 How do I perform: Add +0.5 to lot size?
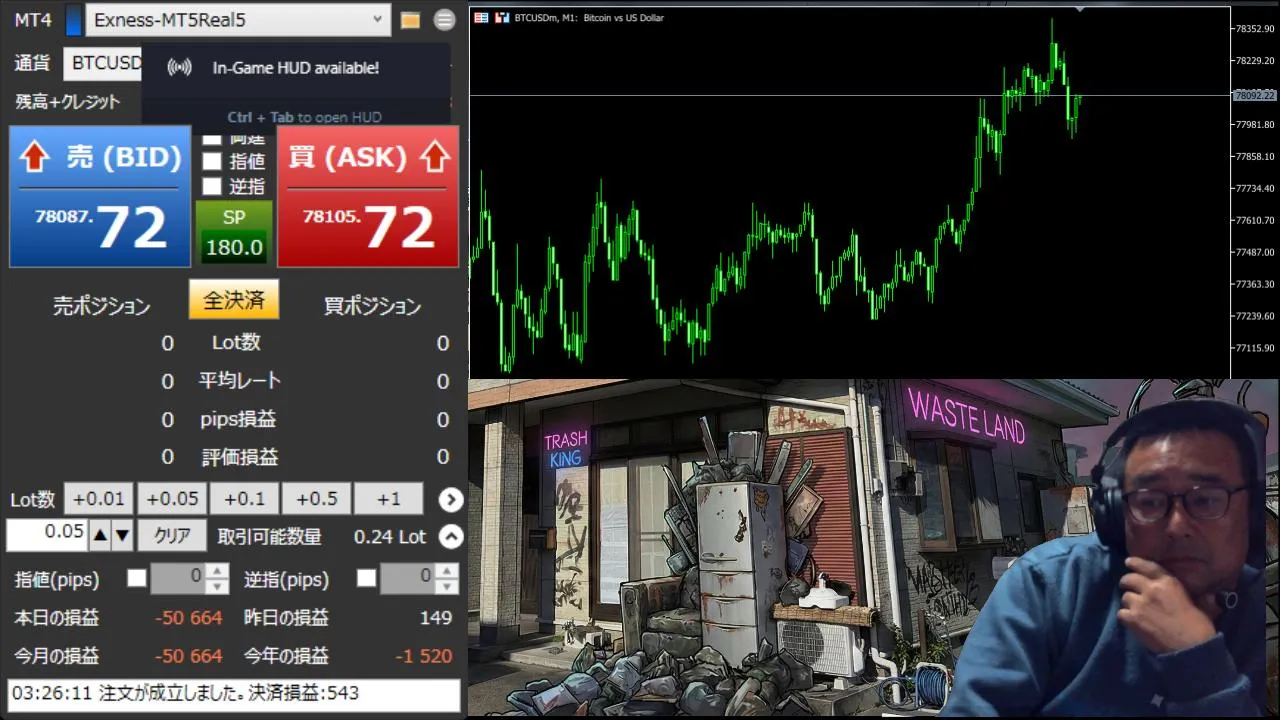tap(316, 499)
